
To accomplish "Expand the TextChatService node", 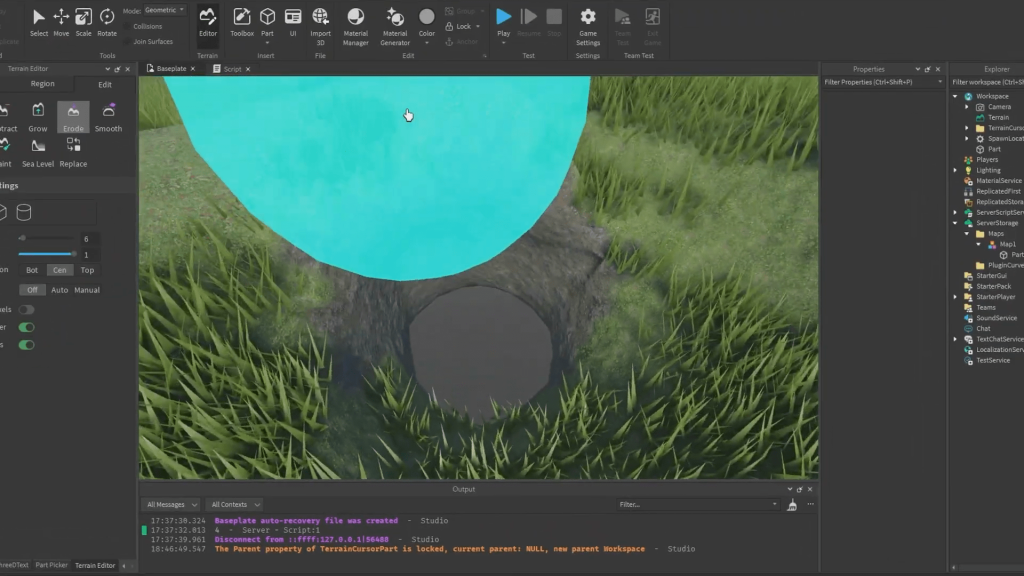I will (955, 339).
